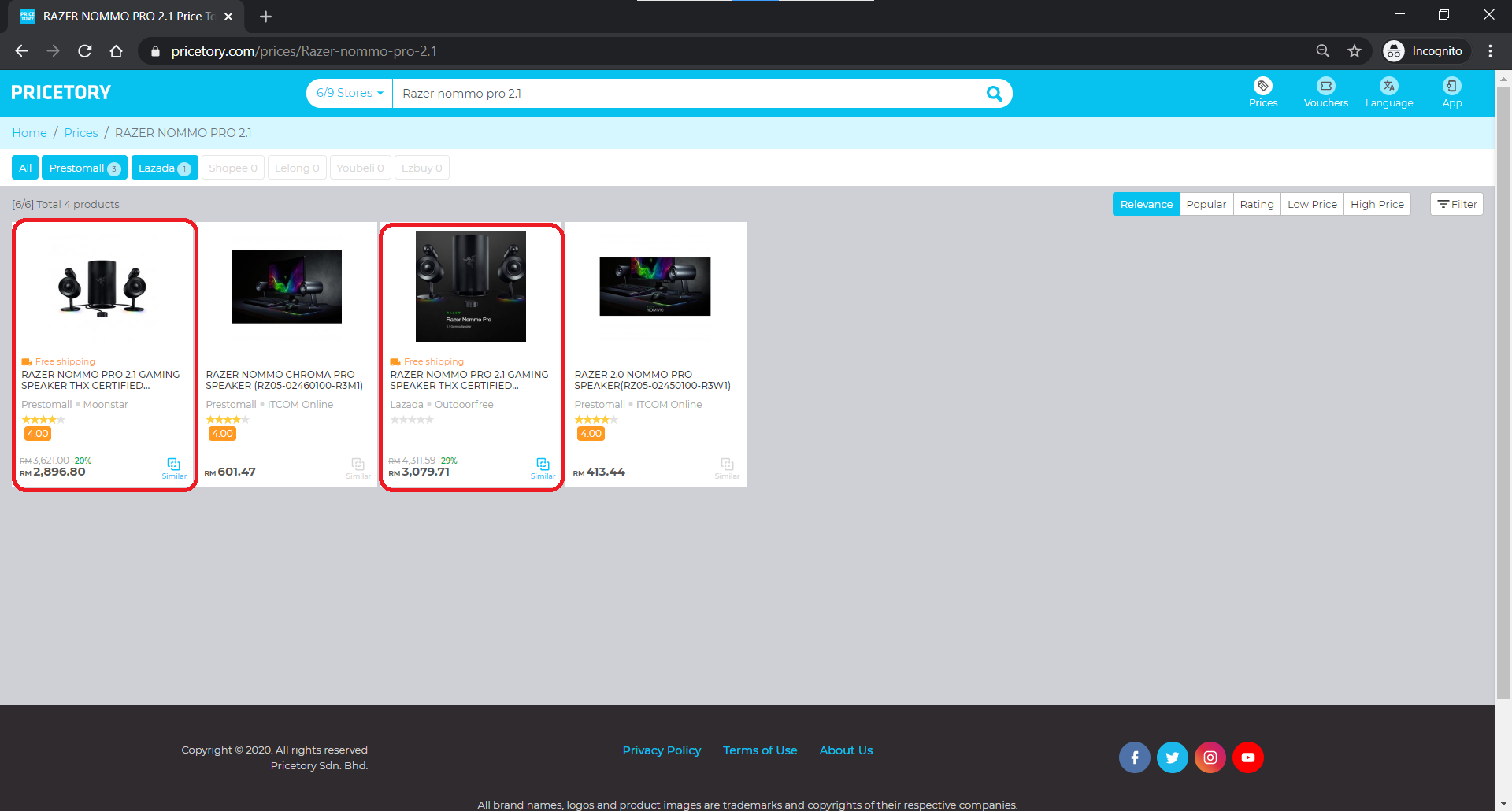This screenshot has height=811, width=1512.
Task: Click the Outdoorfree speaker product thumbnail
Action: point(471,287)
